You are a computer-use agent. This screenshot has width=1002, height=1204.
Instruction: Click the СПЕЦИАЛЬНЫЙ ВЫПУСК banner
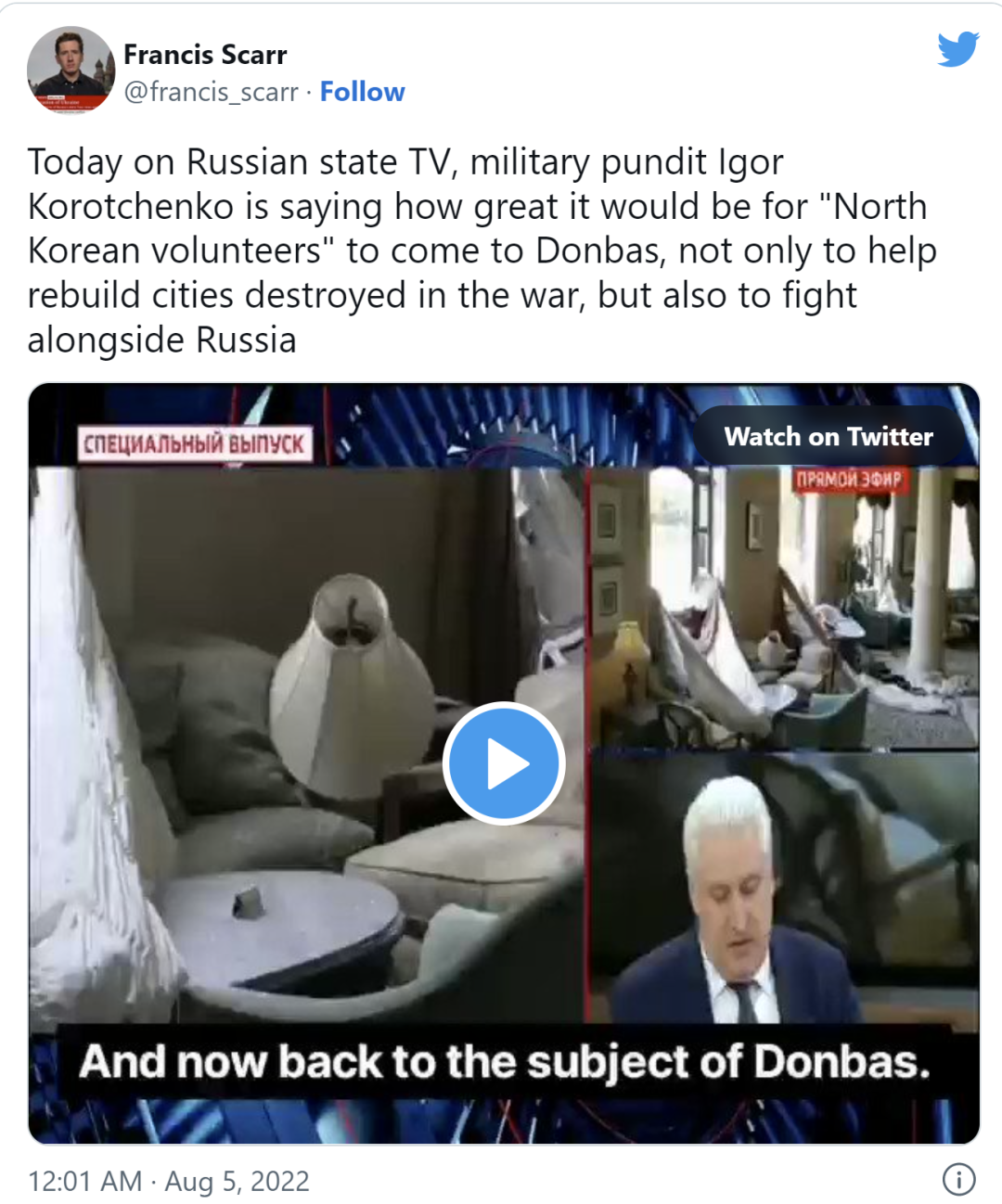194,443
